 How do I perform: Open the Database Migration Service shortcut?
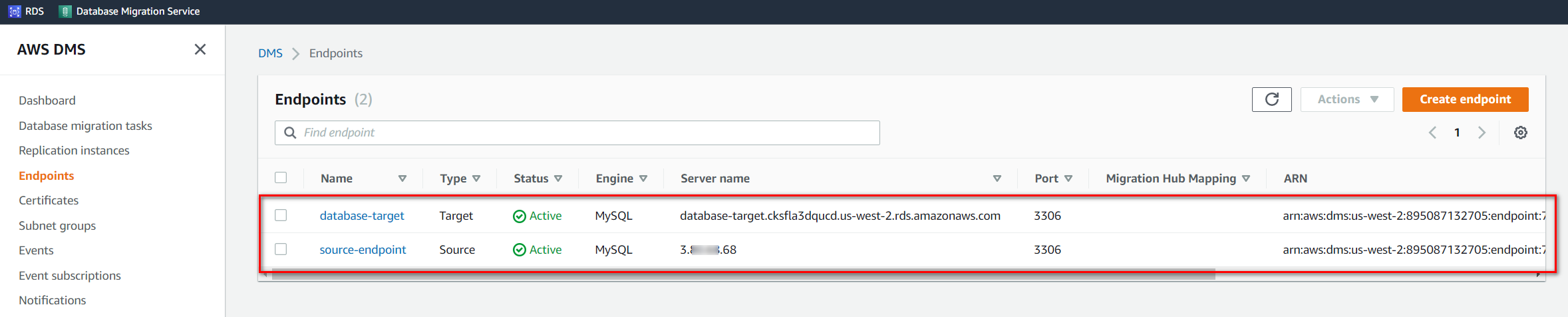click(130, 11)
